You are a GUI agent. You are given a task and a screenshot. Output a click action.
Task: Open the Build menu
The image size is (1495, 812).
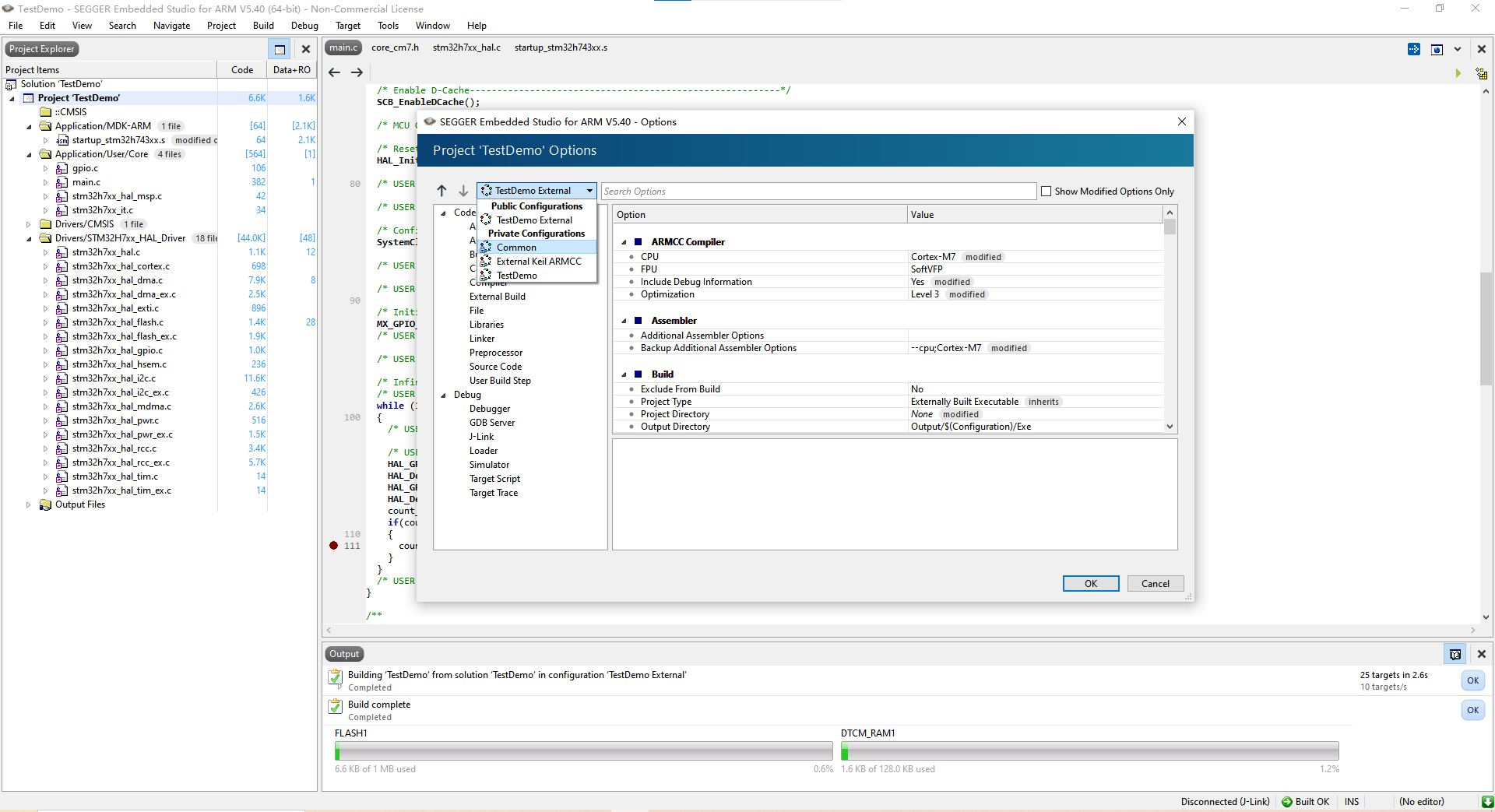tap(263, 26)
